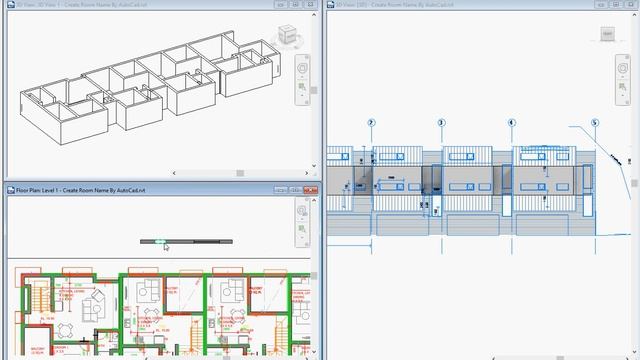Click scroll up arrow in isometric 3D view
The height and width of the screenshot is (360, 640).
[314, 15]
